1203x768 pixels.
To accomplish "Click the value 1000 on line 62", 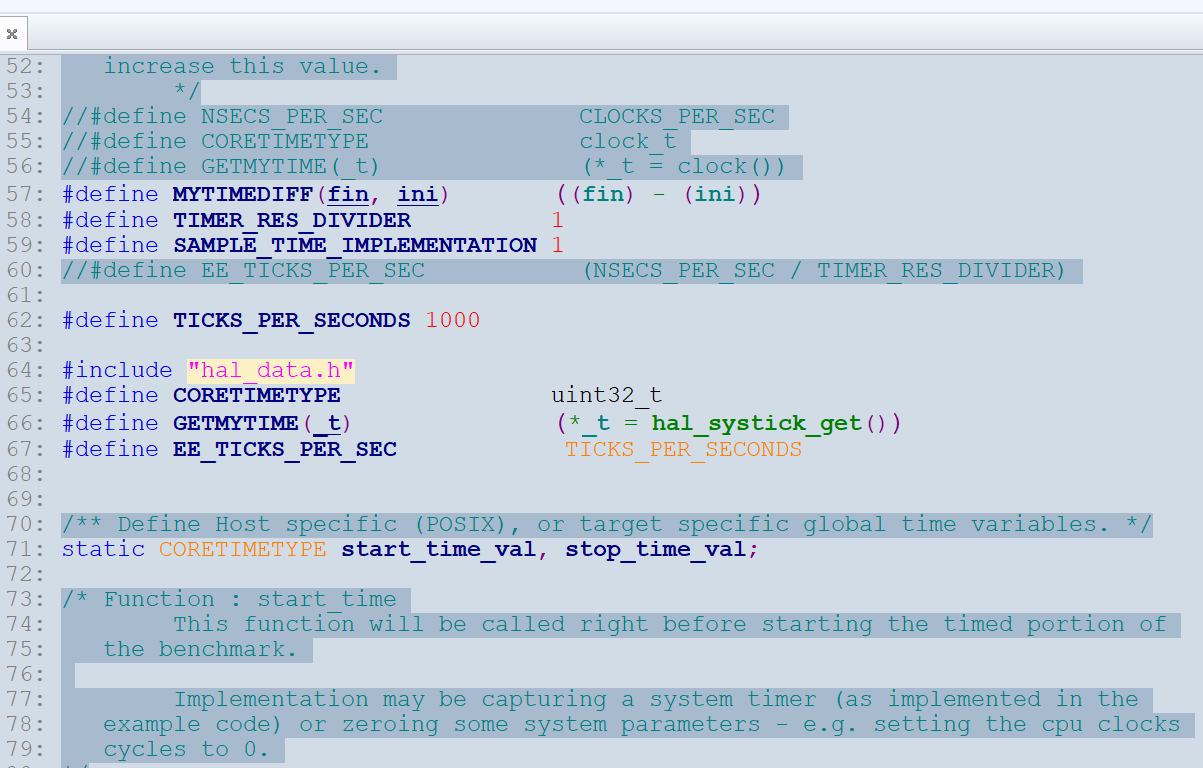I will (x=453, y=320).
